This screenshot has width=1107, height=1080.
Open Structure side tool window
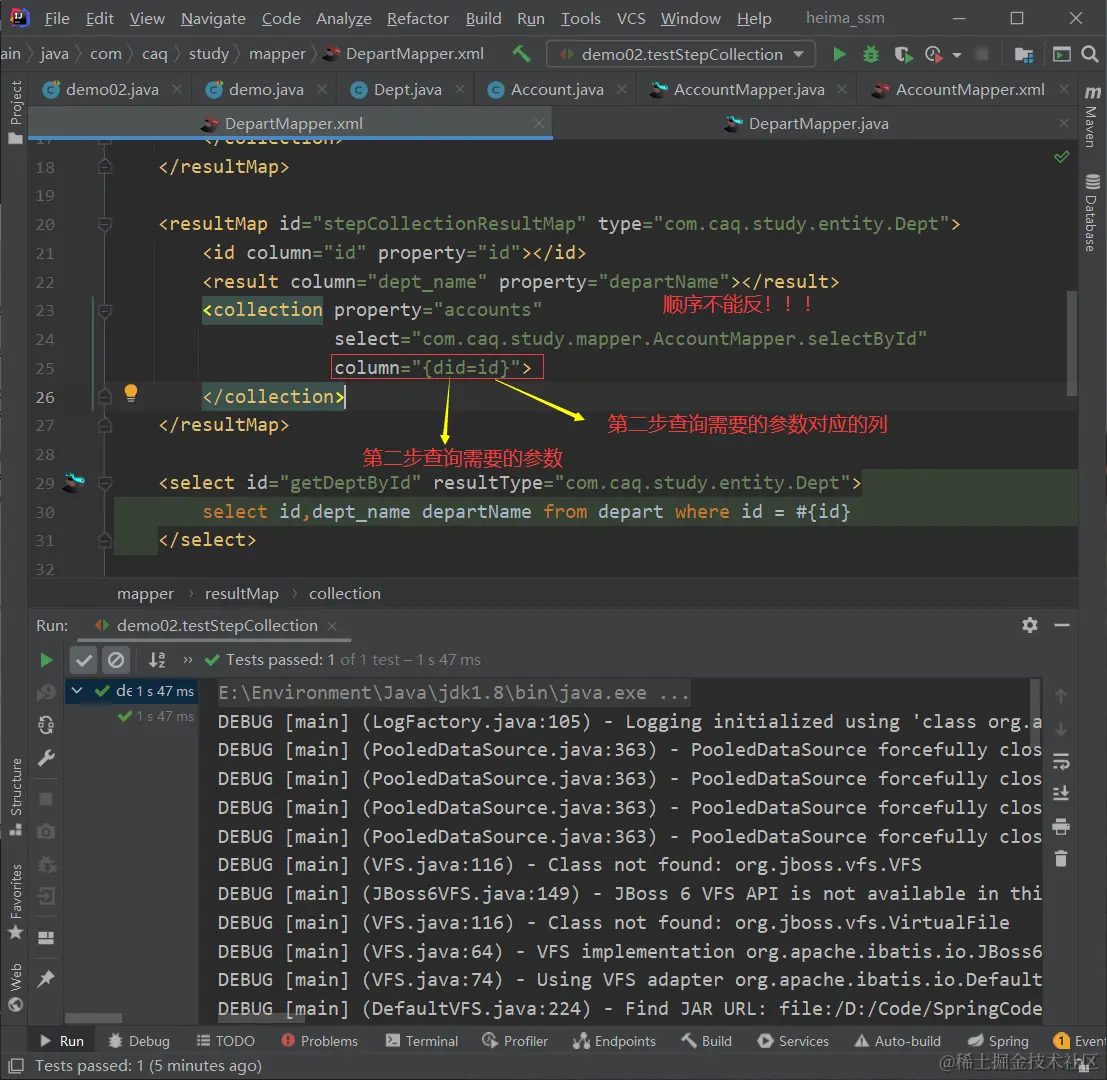(x=16, y=796)
